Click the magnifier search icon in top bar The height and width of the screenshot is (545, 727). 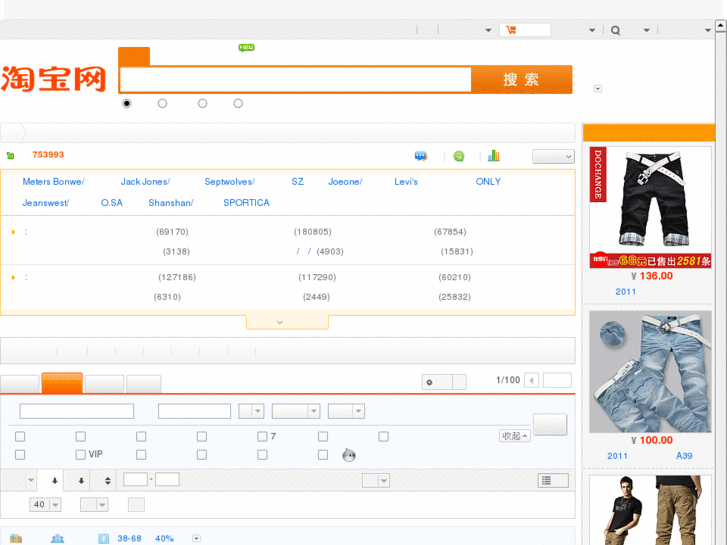point(616,30)
